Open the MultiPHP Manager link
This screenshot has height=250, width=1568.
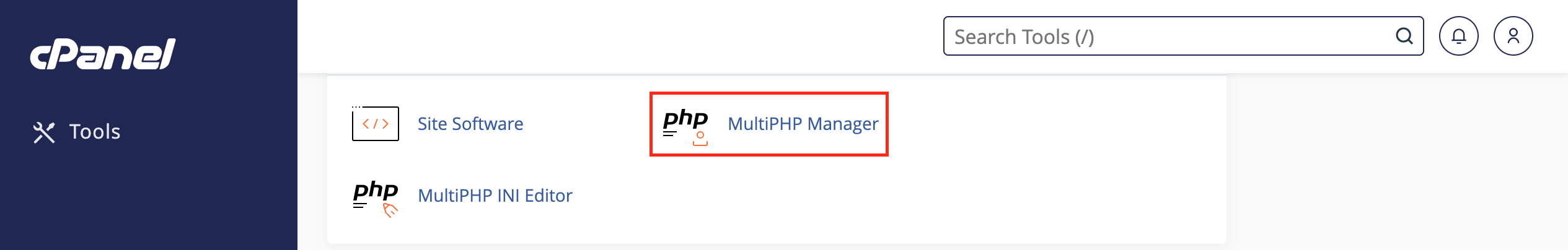coord(803,124)
